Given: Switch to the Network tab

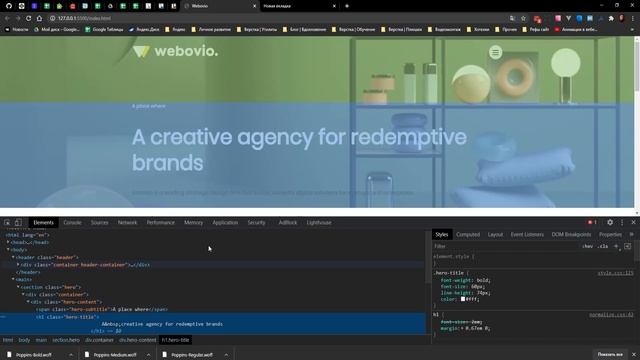Looking at the screenshot, I should [127, 222].
